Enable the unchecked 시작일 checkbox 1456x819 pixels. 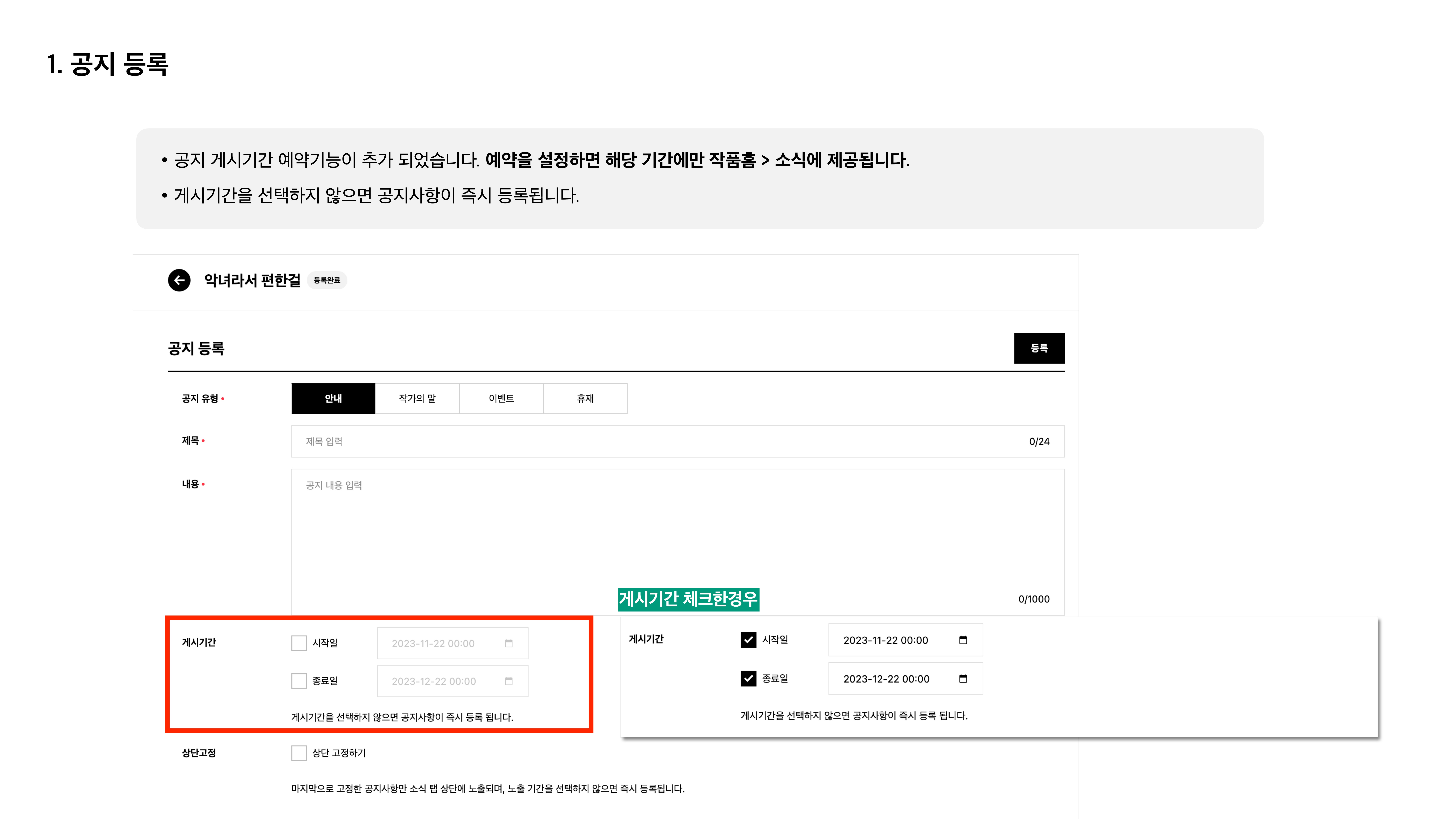[x=299, y=643]
